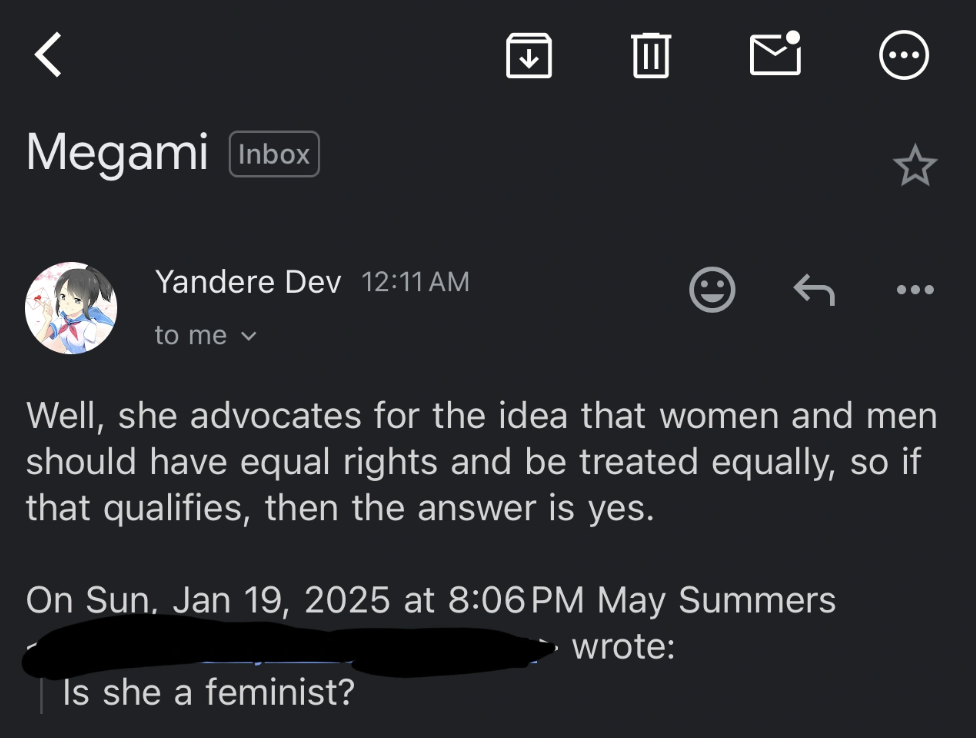Open message-level three-dot menu
The image size is (976, 738).
914,290
